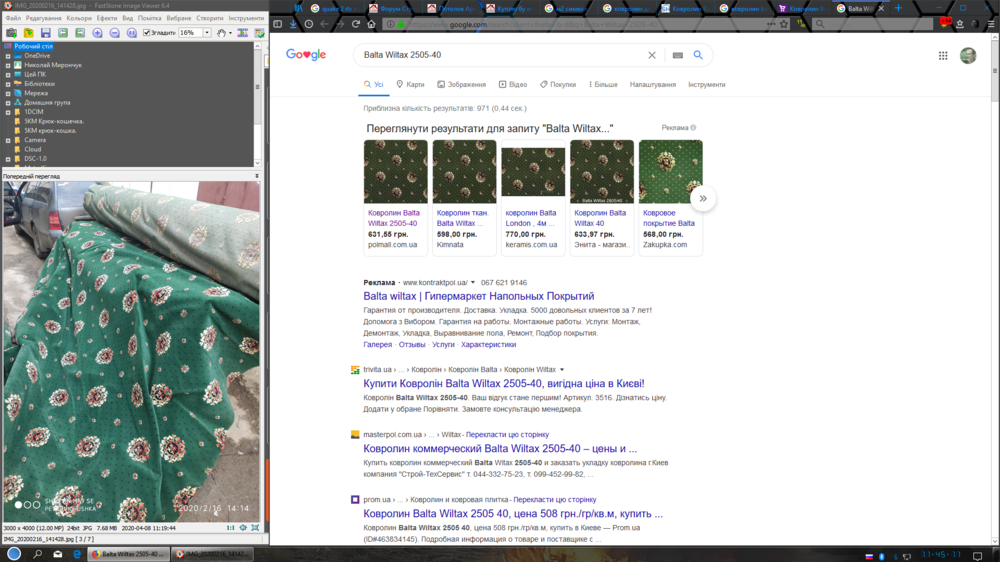
Task: Open the Кольори menu in FastStone
Action: 79,18
